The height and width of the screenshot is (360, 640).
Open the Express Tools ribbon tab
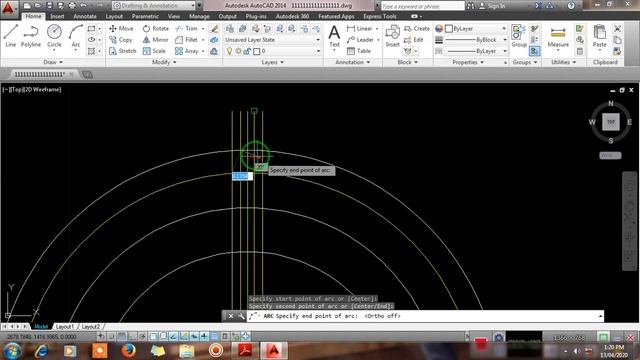tap(380, 16)
